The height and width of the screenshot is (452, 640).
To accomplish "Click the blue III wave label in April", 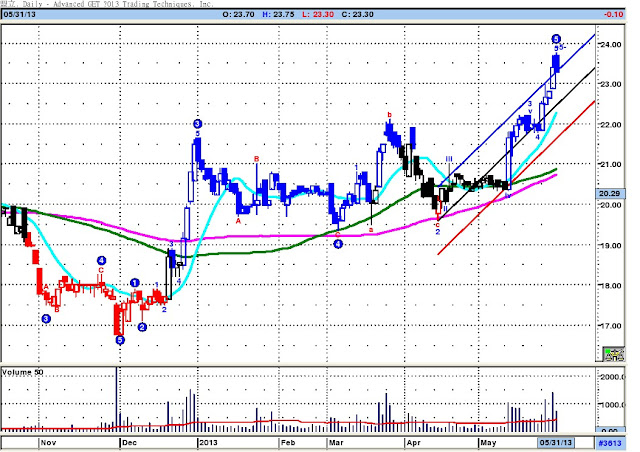I will pos(449,158).
